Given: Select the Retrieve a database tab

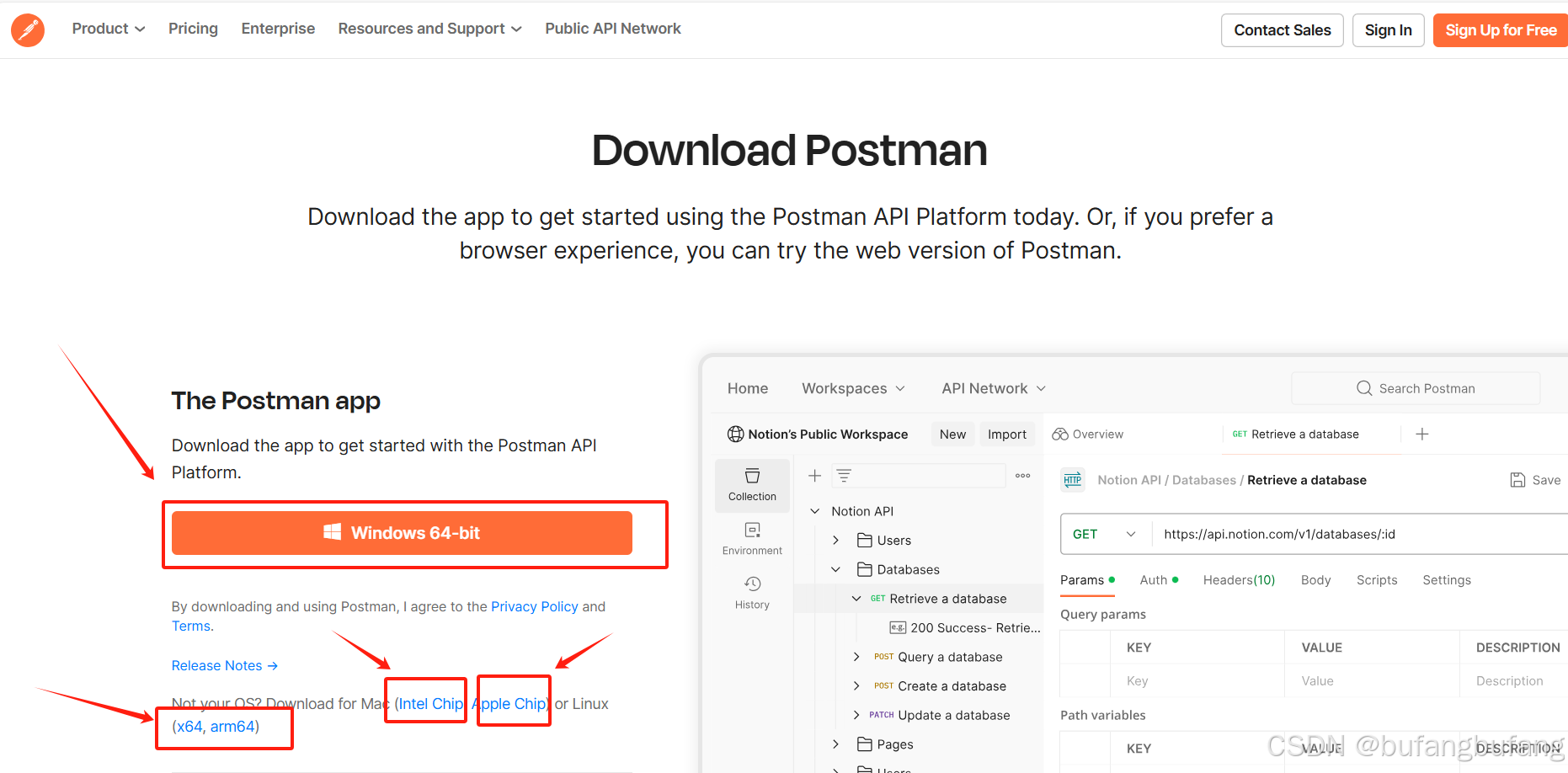Looking at the screenshot, I should (1296, 434).
